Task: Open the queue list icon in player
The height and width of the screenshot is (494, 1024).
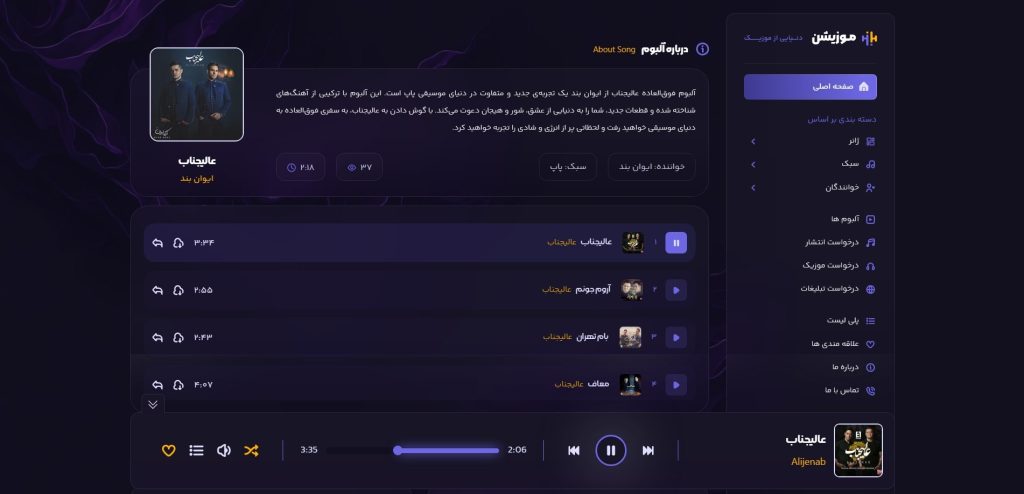Action: pyautogui.click(x=196, y=450)
